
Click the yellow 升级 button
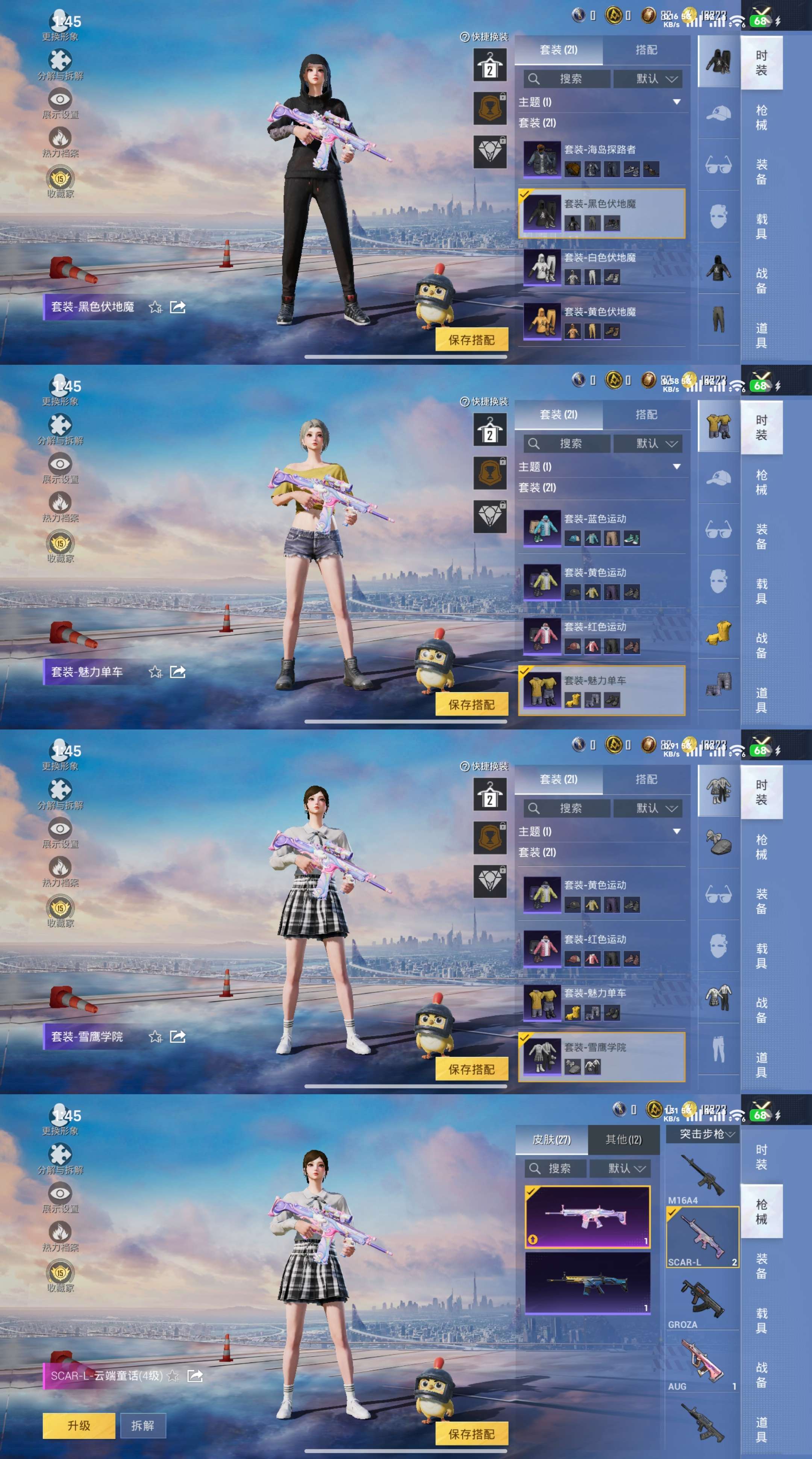point(79,1426)
